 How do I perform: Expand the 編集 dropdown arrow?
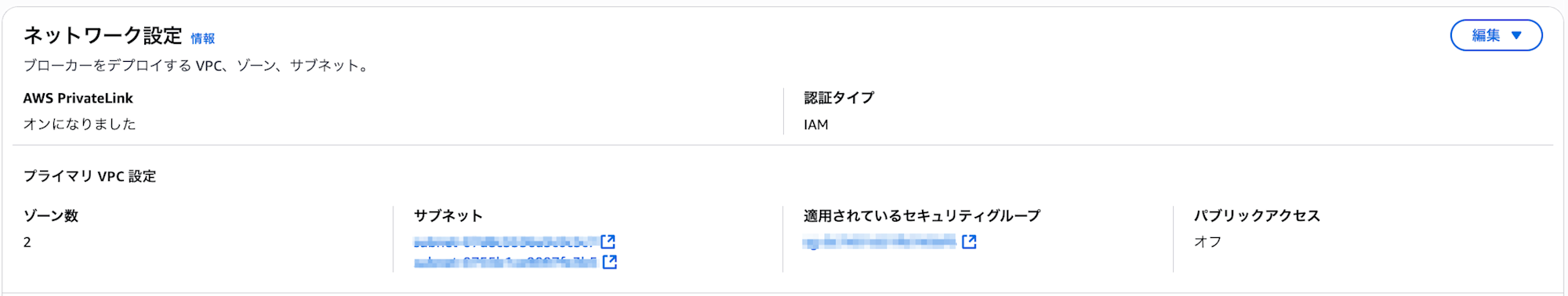(x=1516, y=35)
